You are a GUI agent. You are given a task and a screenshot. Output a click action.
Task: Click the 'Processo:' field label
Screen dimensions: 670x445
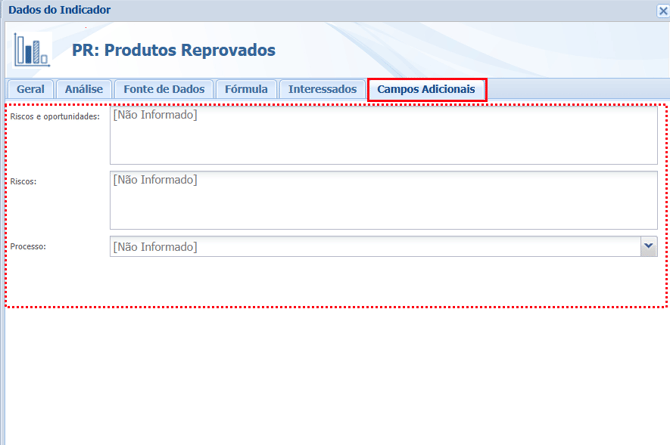click(x=28, y=245)
